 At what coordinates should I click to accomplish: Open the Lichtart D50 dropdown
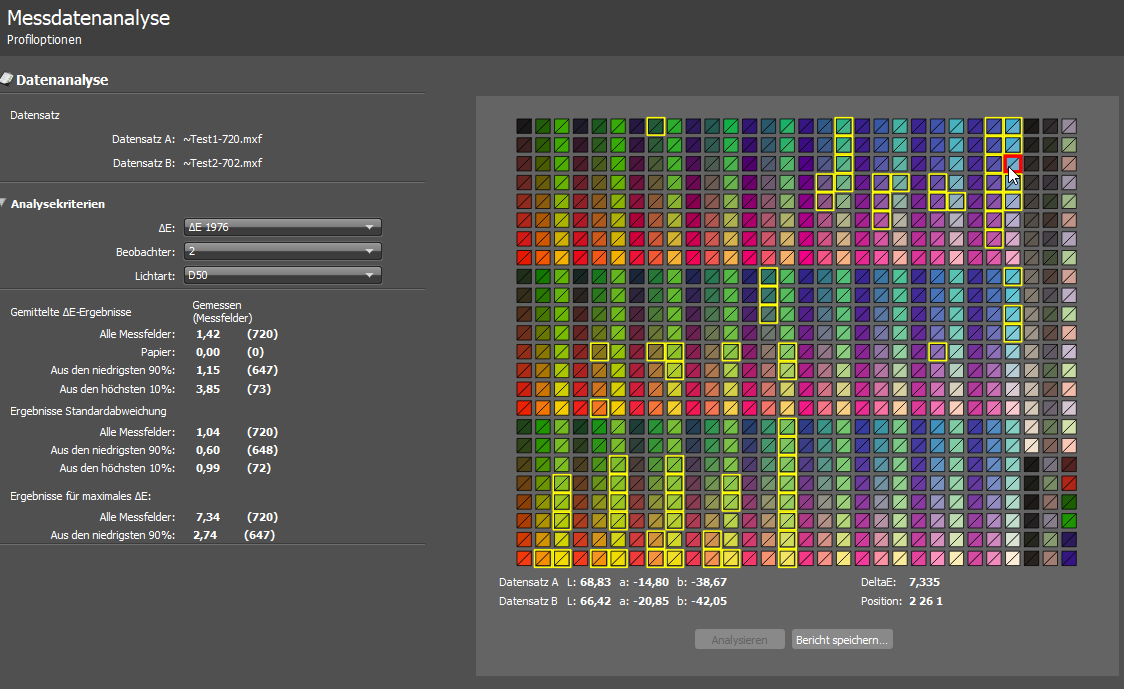click(284, 275)
